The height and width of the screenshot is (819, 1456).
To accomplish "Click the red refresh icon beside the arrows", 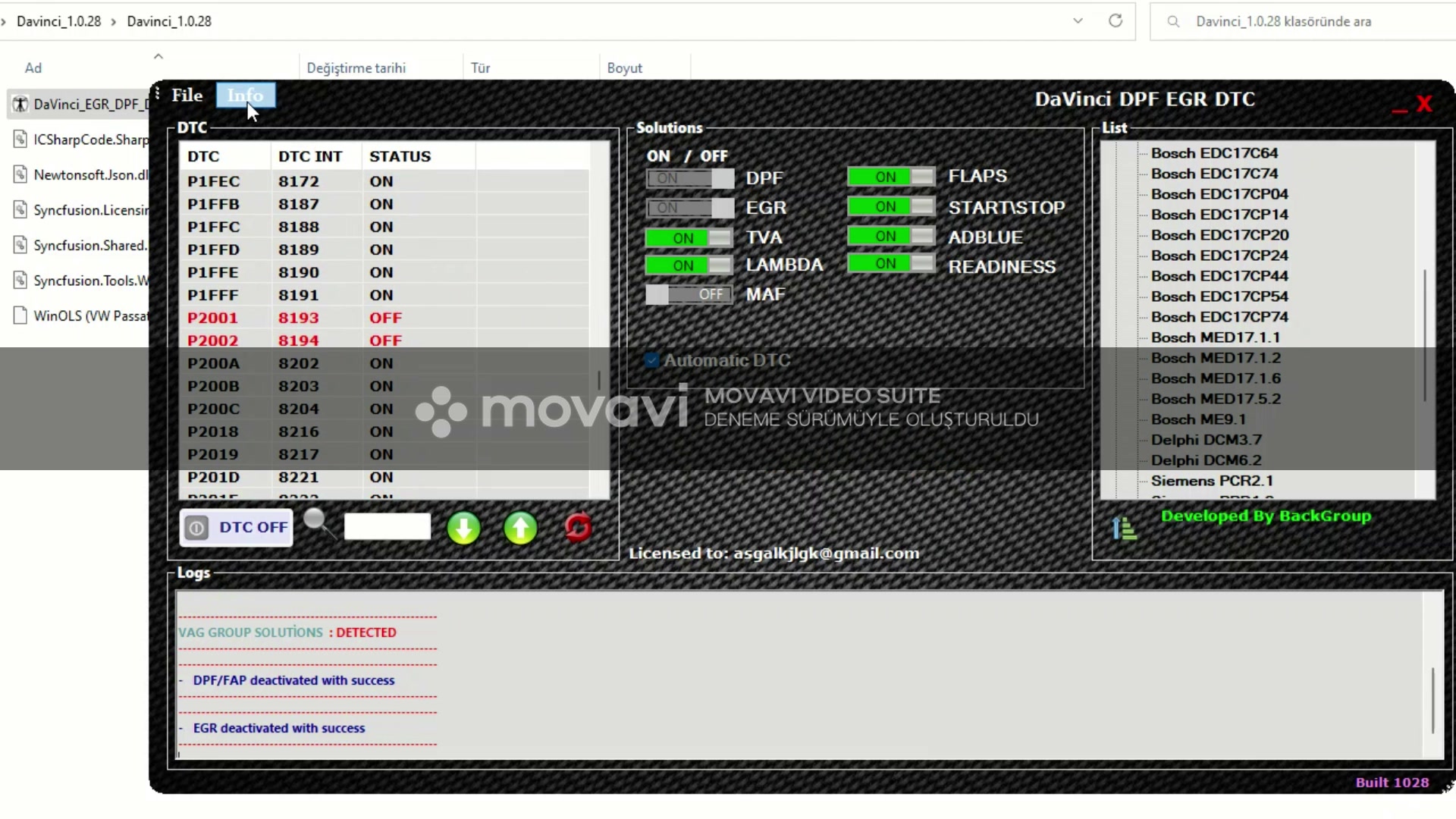I will [579, 528].
